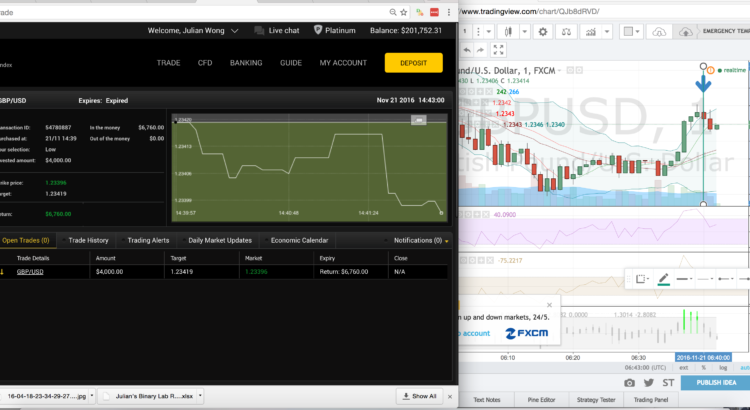Click the load chart layout cloud icon
This screenshot has width=750, height=410.
coord(659,32)
